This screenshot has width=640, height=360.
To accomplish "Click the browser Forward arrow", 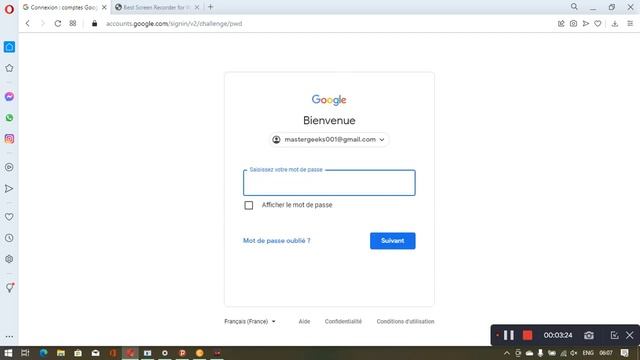I will [42, 24].
